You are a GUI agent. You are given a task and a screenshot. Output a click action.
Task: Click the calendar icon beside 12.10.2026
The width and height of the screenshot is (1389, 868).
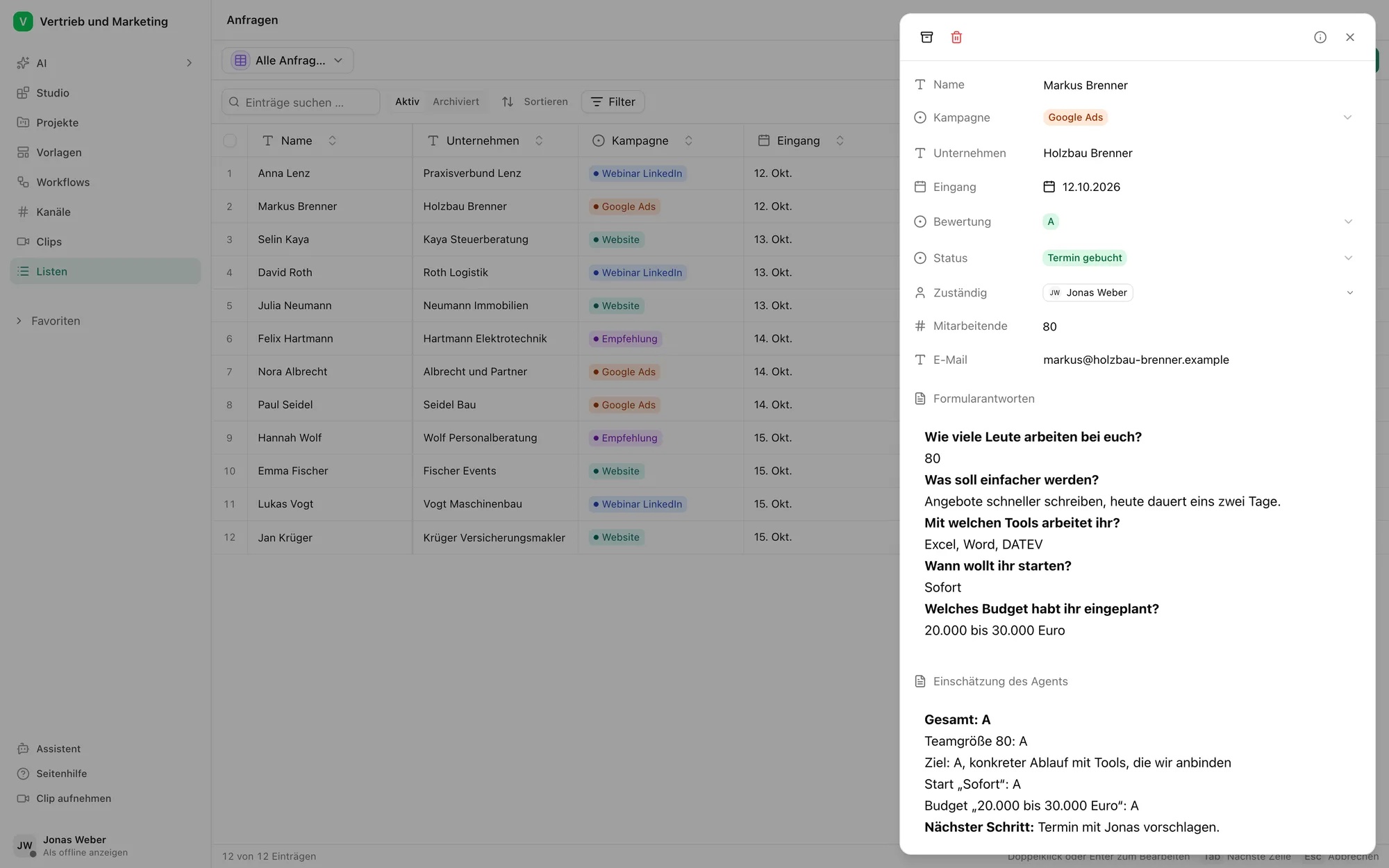coord(1049,187)
